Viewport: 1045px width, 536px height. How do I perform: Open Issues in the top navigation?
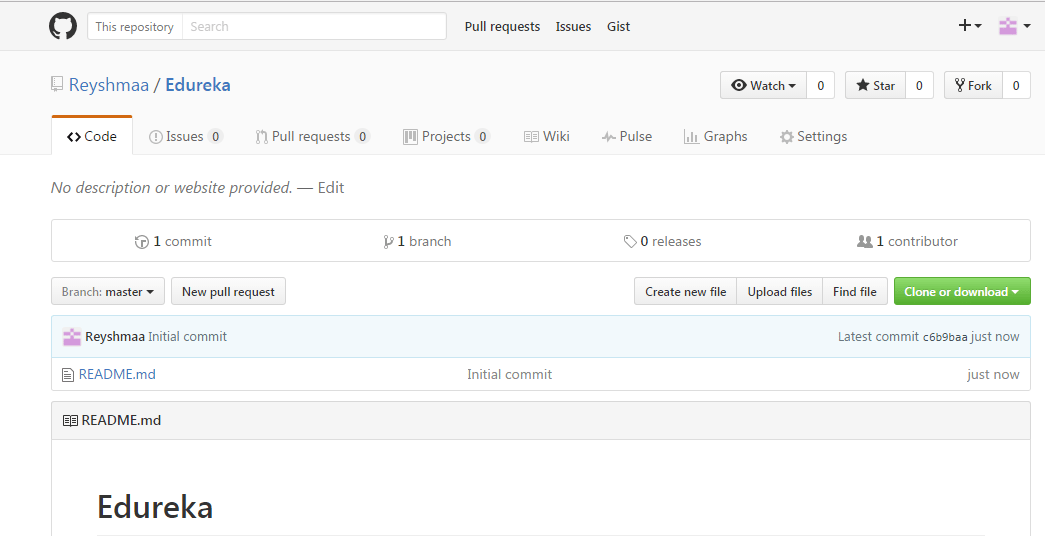click(573, 27)
